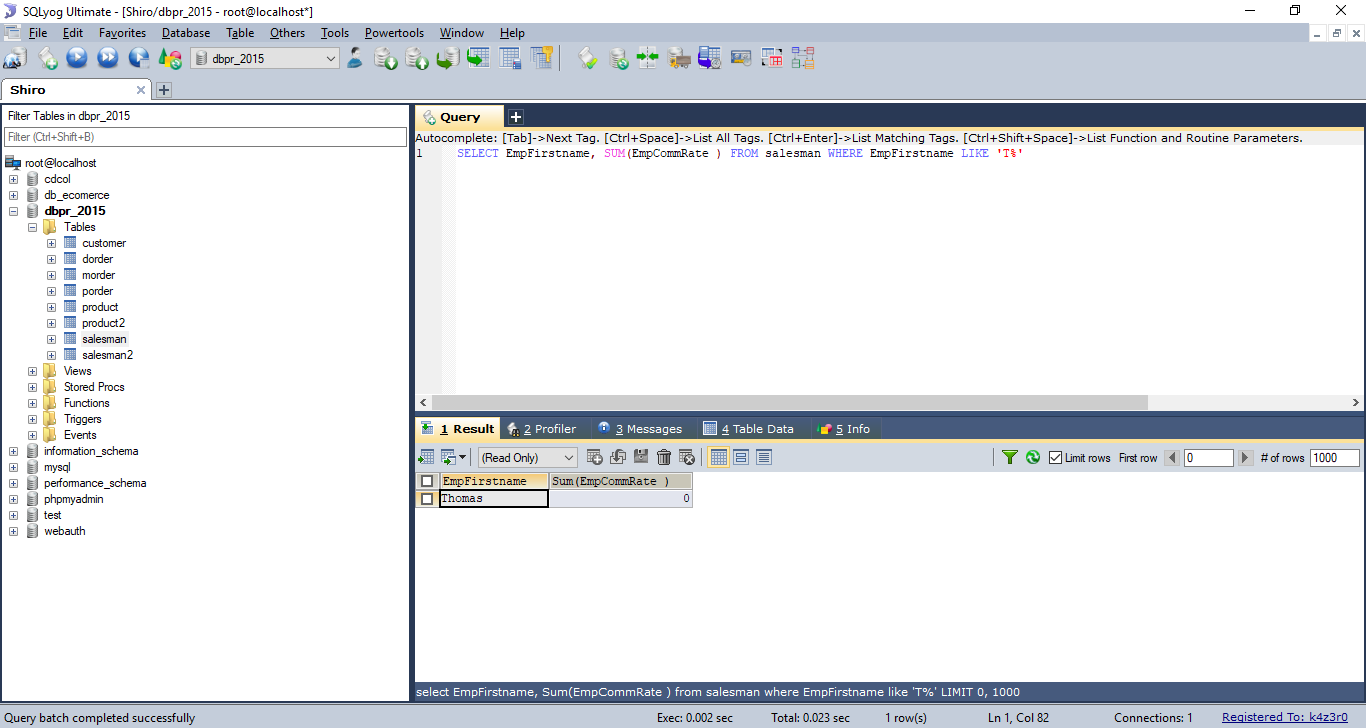
Task: Collapse the dbpr_2015 database node
Action: click(13, 211)
